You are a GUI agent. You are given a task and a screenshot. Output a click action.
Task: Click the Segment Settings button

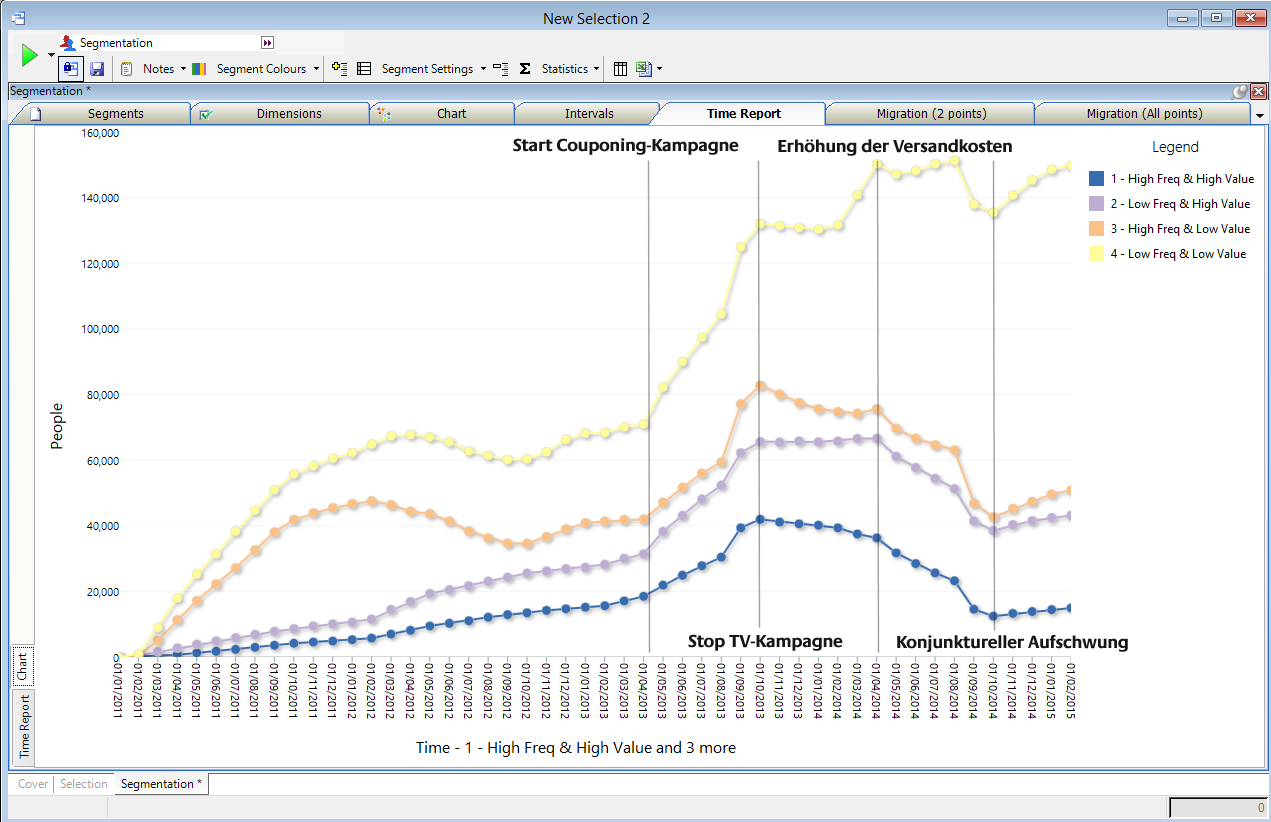pos(427,69)
